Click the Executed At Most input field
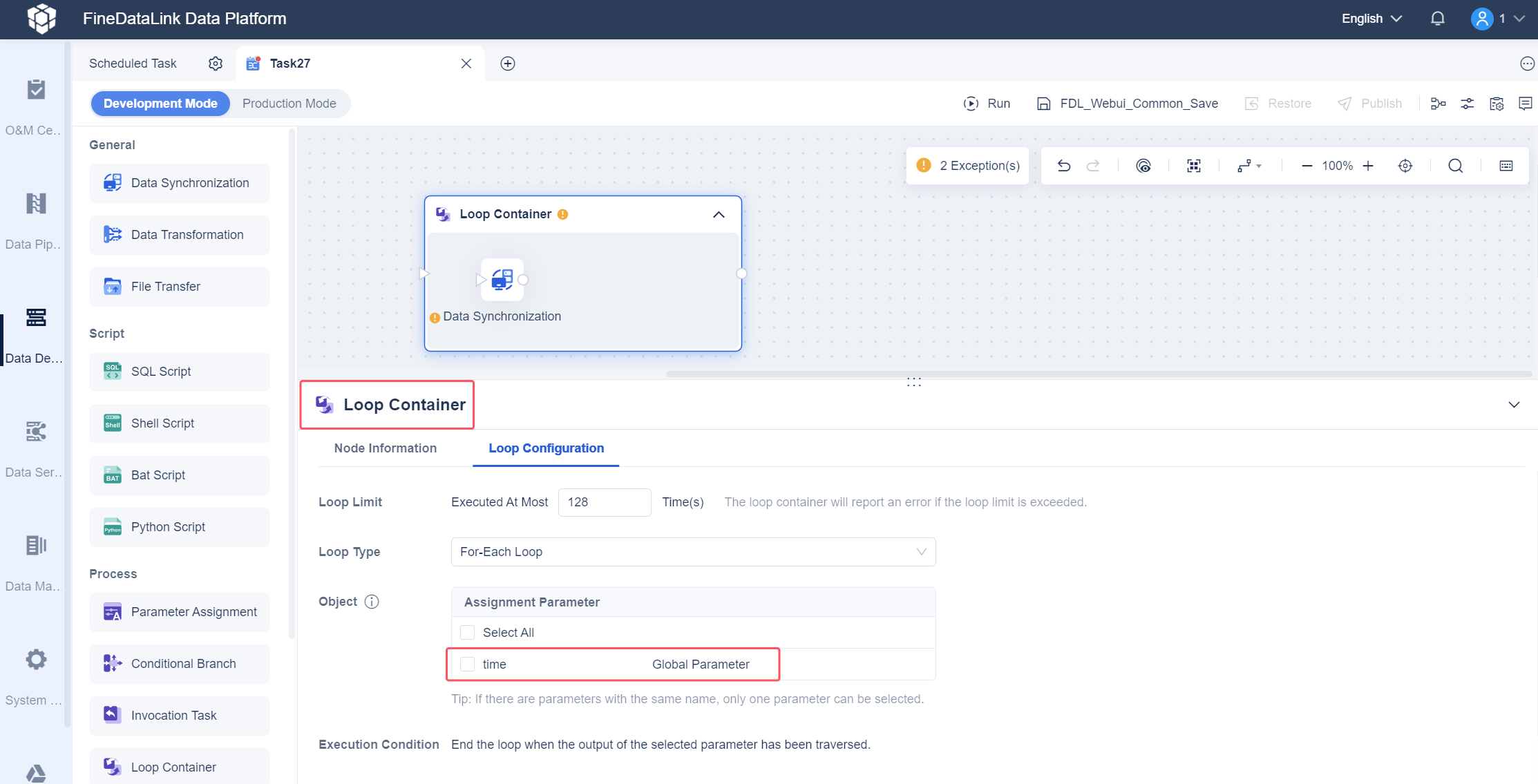 click(x=604, y=502)
